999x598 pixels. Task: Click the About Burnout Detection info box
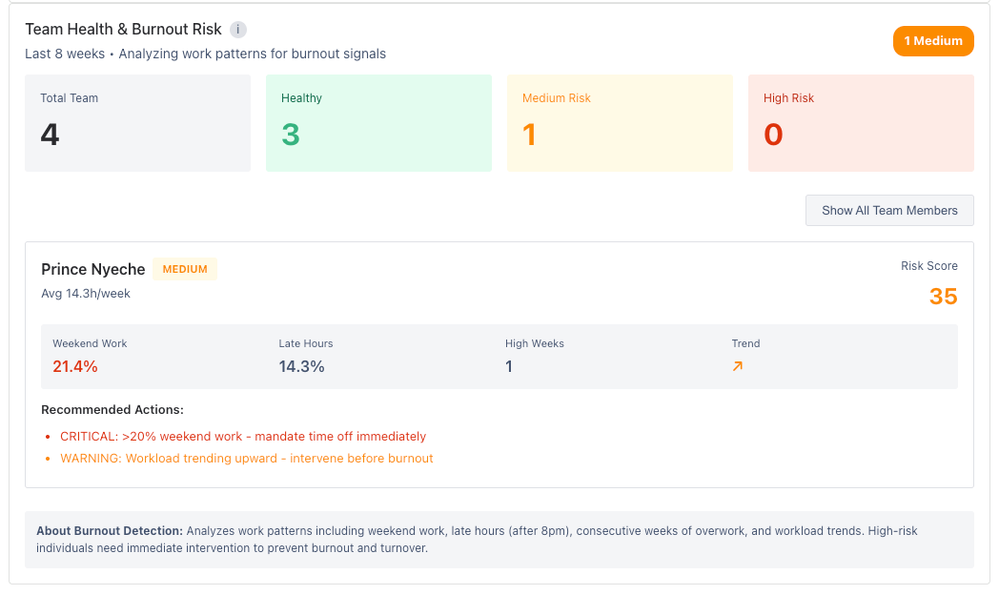click(499, 539)
